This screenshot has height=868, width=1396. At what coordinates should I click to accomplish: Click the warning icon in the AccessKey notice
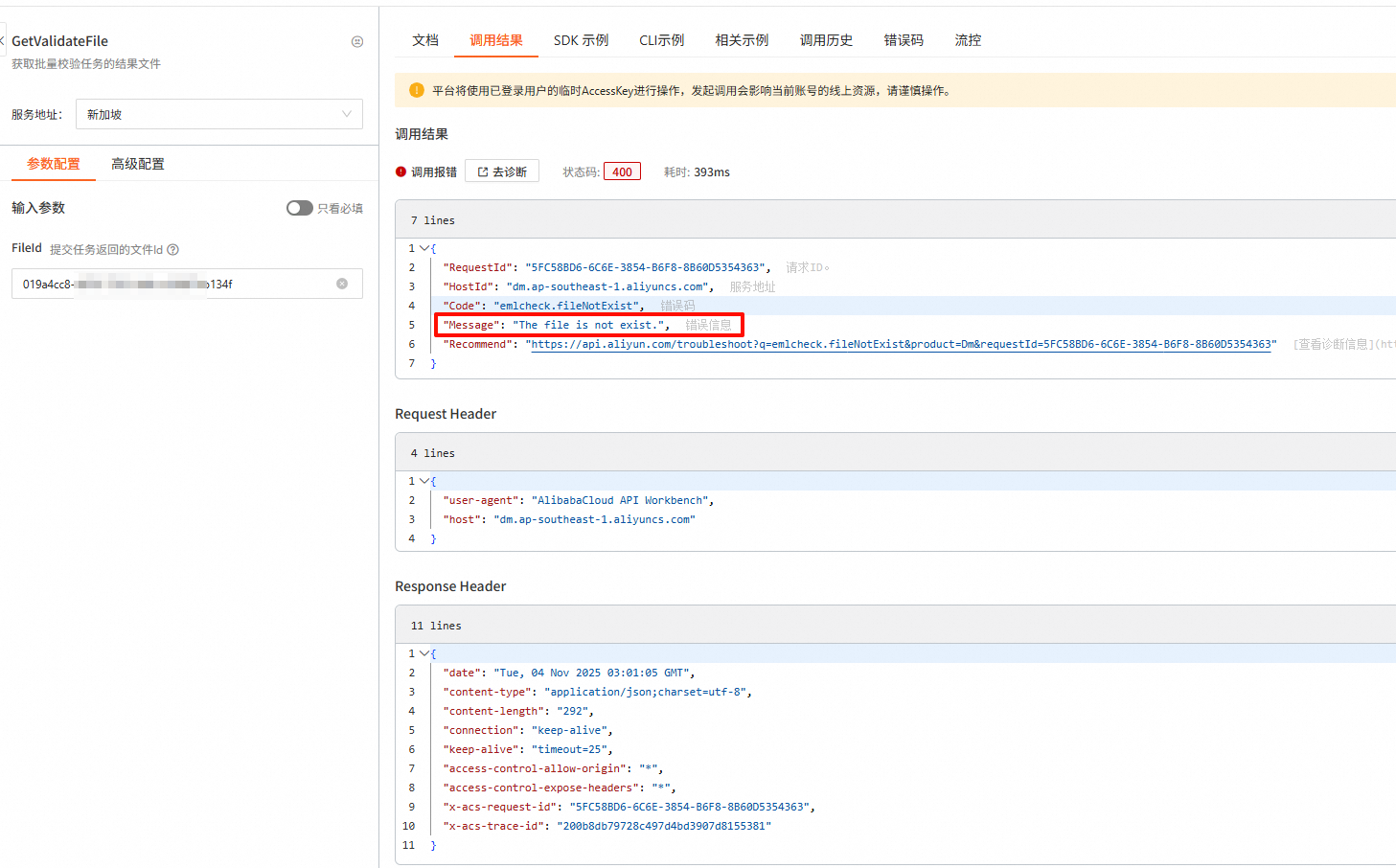click(416, 90)
